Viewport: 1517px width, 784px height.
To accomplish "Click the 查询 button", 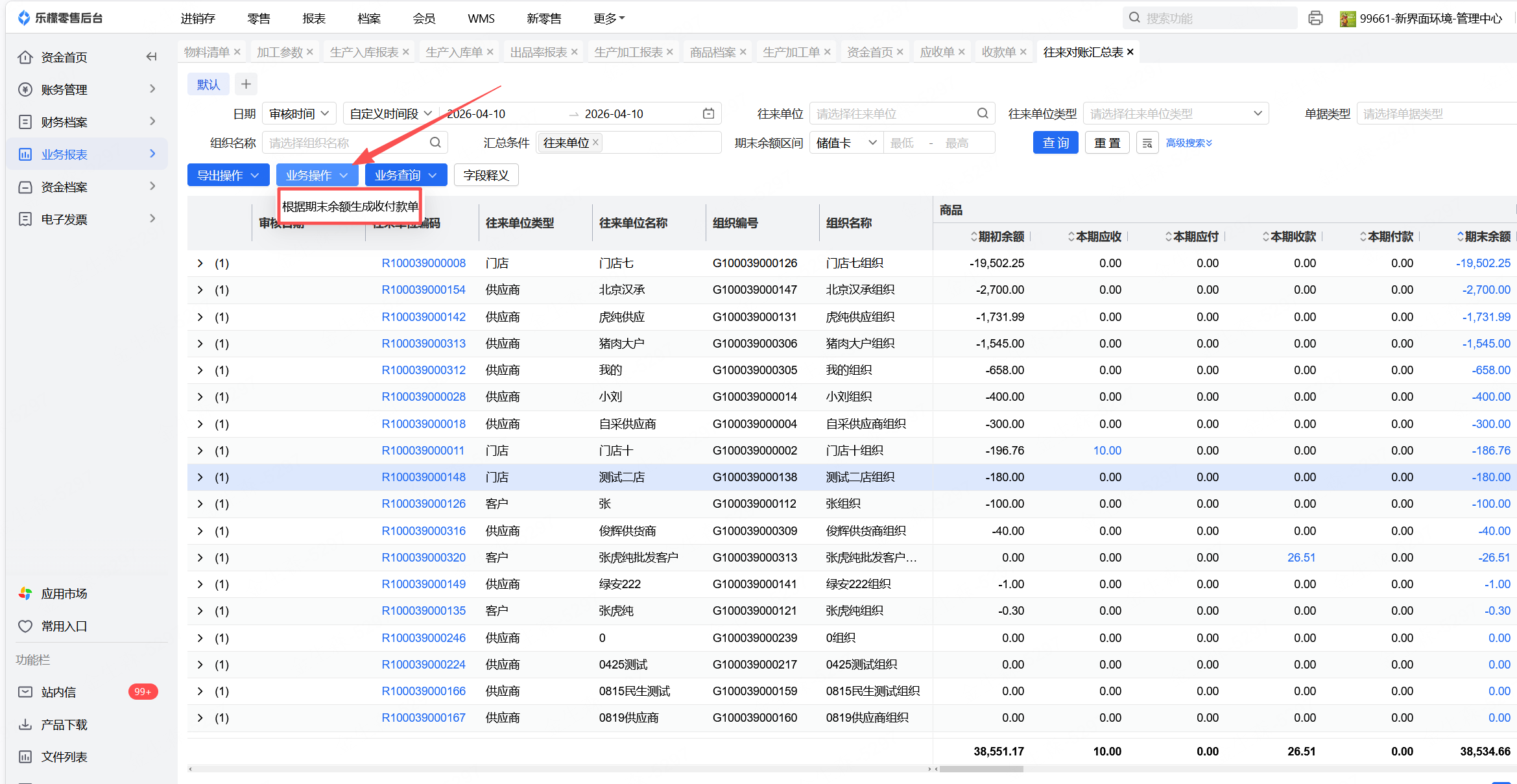I will 1055,143.
